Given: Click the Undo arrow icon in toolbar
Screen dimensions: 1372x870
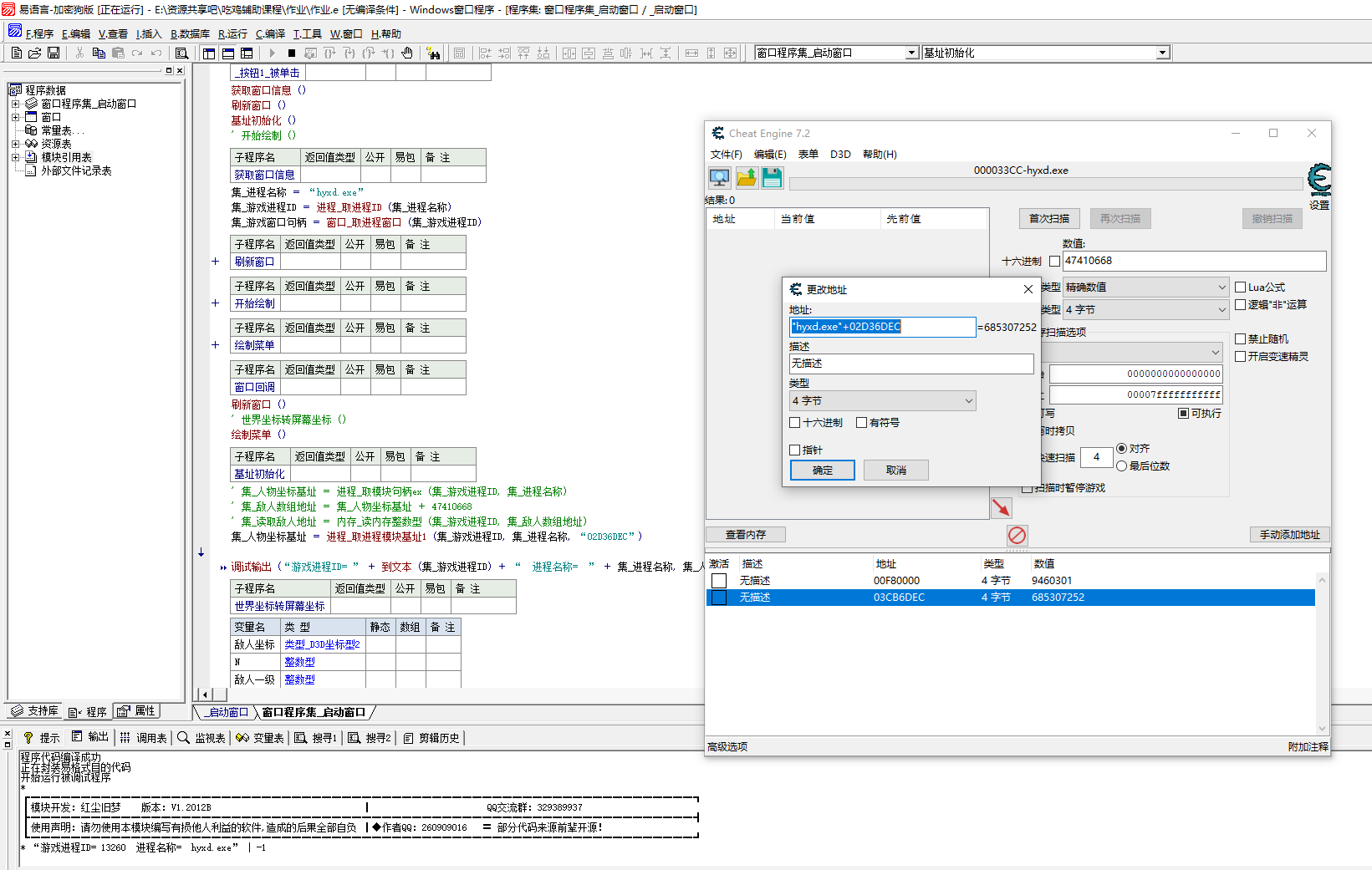Looking at the screenshot, I should tap(156, 53).
